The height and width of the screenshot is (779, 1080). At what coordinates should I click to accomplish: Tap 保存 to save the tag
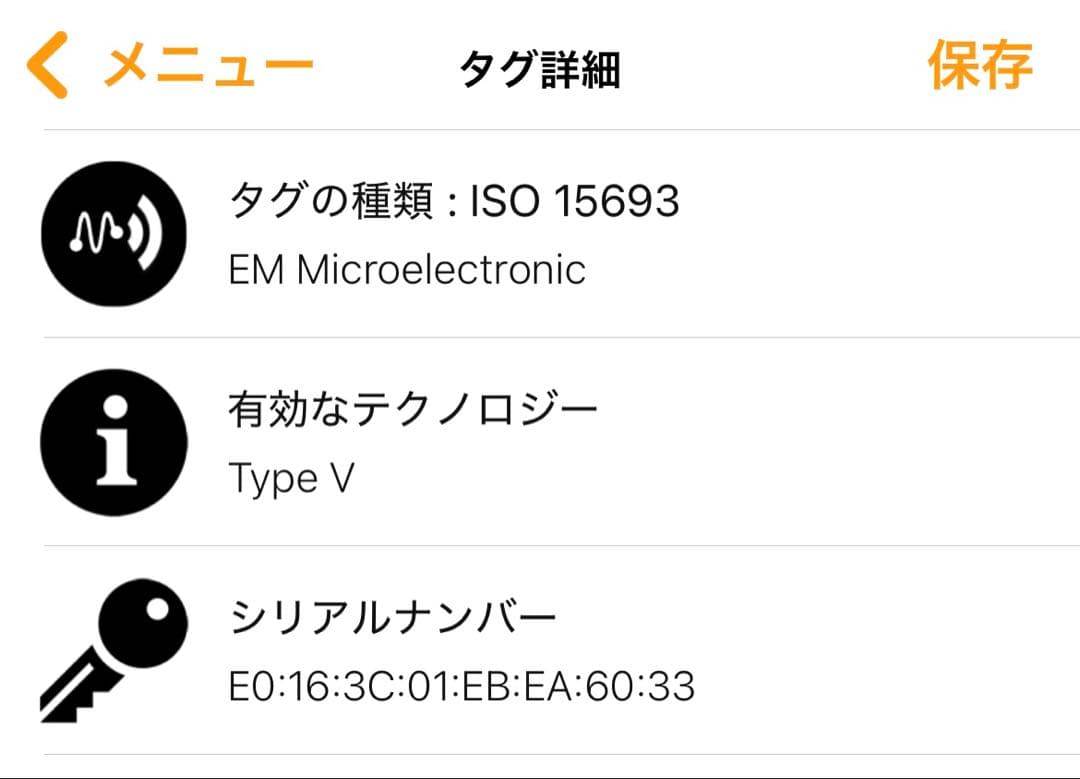point(983,67)
